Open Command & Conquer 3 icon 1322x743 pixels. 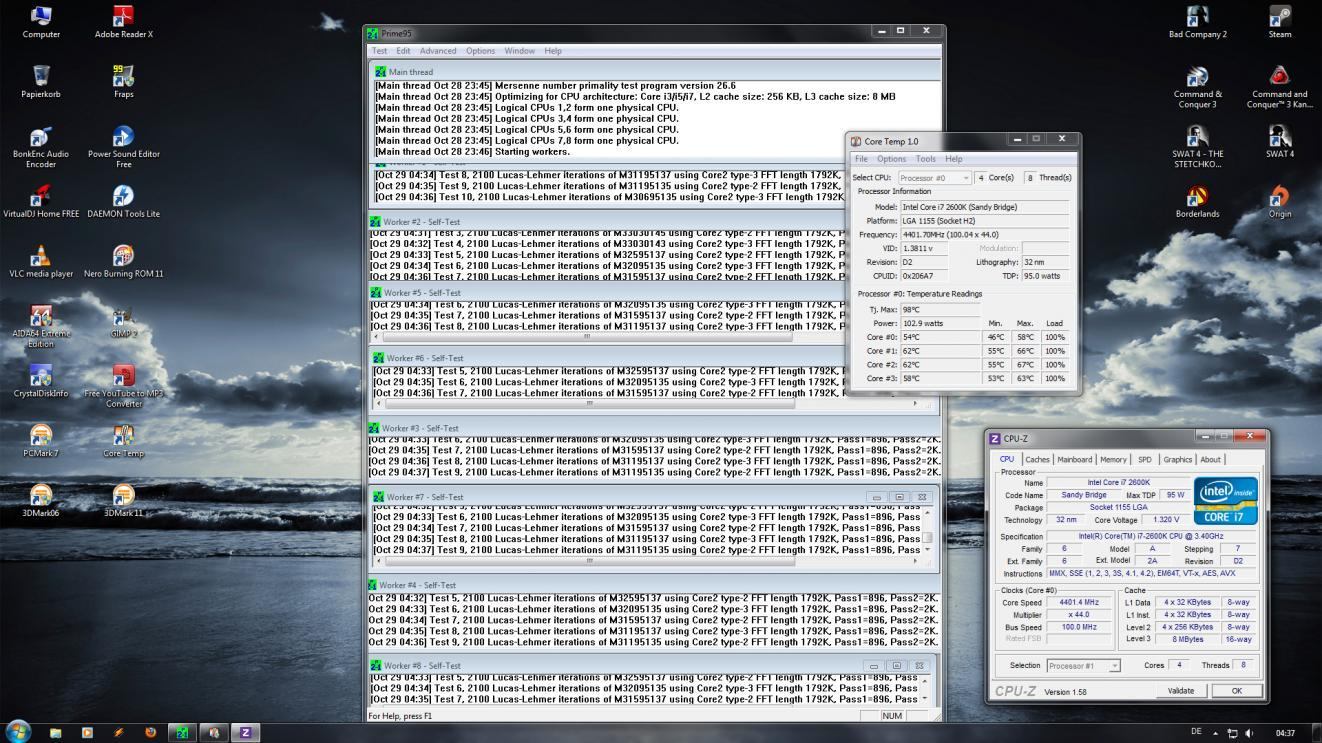tap(1197, 87)
